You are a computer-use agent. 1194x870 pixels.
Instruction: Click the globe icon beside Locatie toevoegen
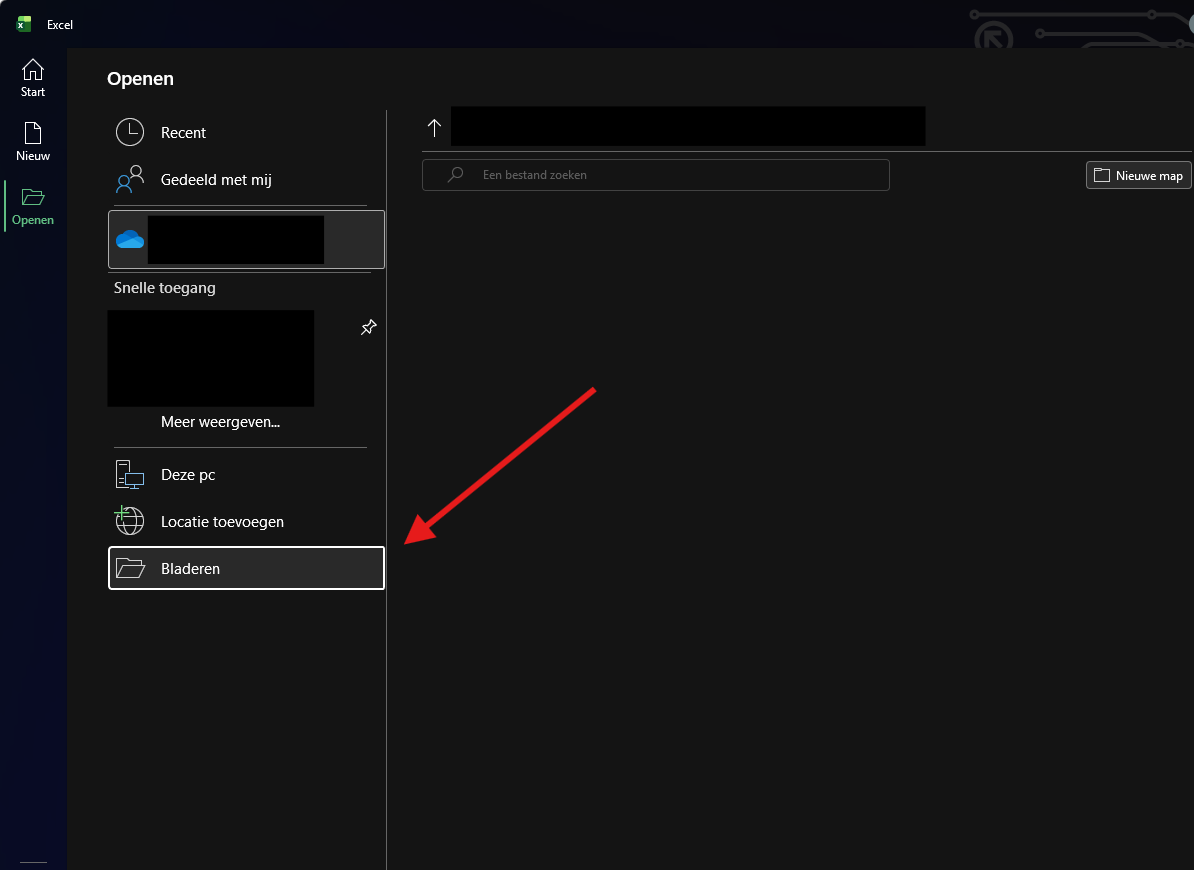(129, 521)
